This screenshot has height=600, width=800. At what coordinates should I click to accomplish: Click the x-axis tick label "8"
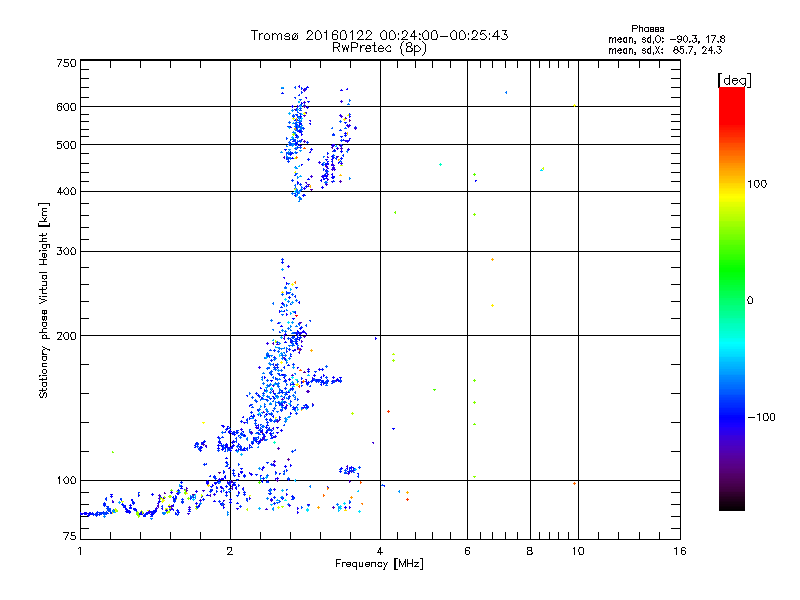click(530, 551)
